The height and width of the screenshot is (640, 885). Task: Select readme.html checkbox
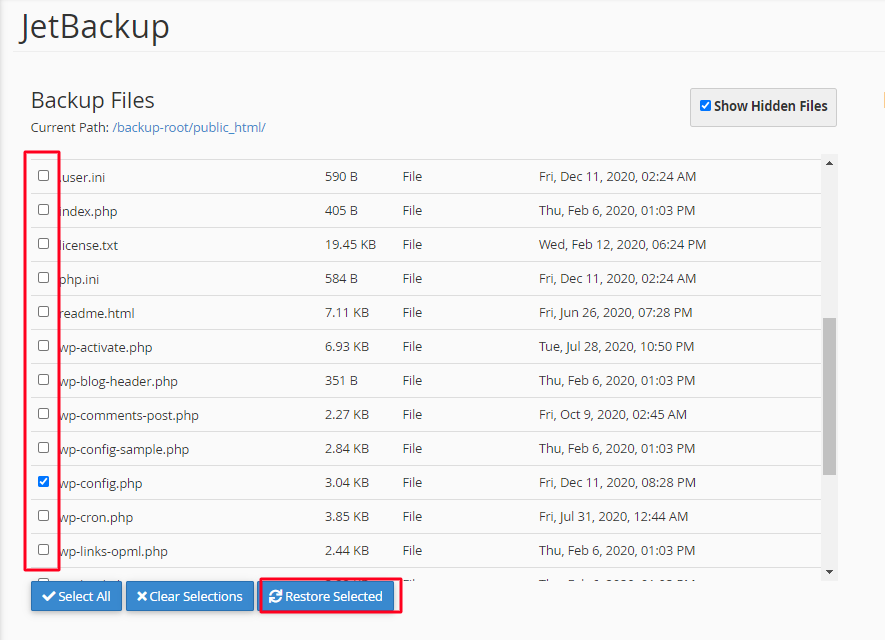point(43,312)
